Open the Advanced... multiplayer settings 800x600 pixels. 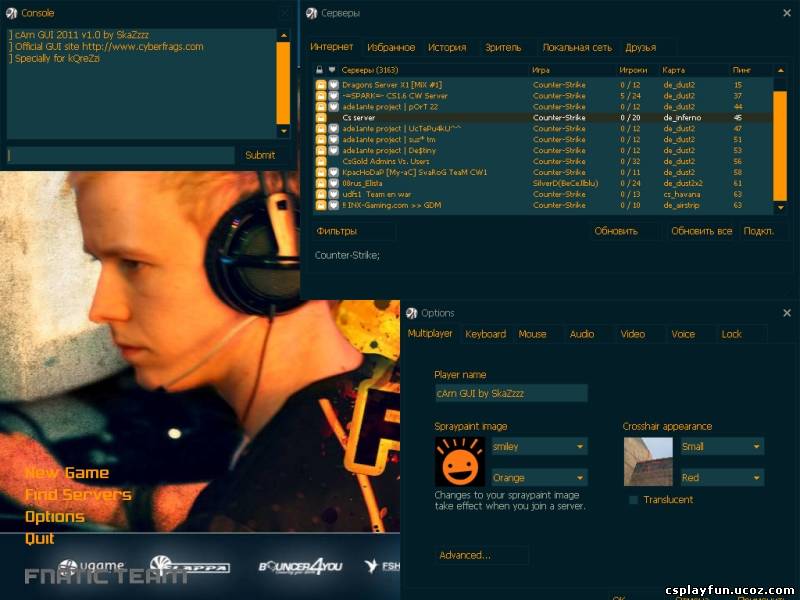pyautogui.click(x=481, y=555)
